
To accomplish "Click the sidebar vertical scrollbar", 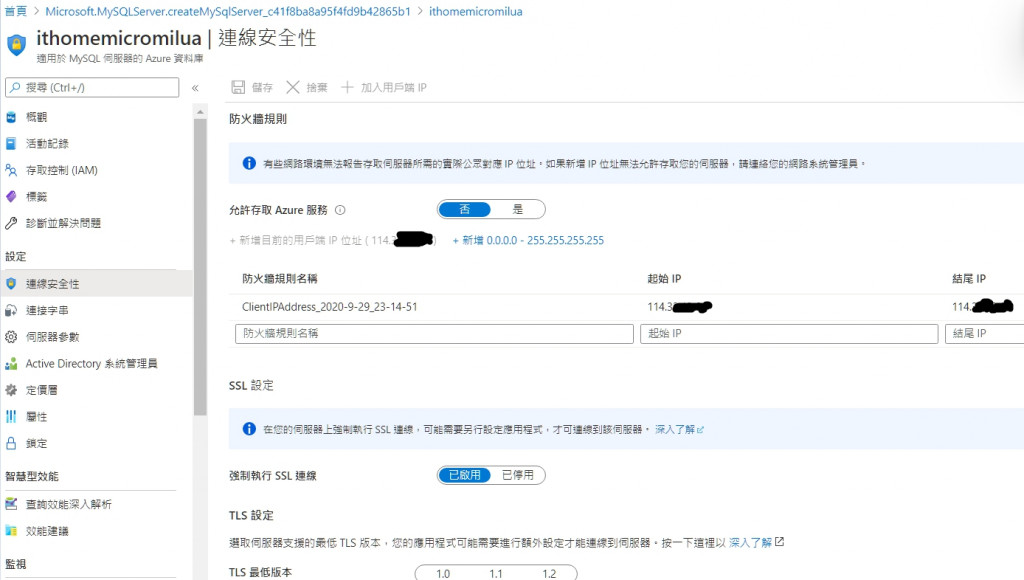I will pos(200,267).
